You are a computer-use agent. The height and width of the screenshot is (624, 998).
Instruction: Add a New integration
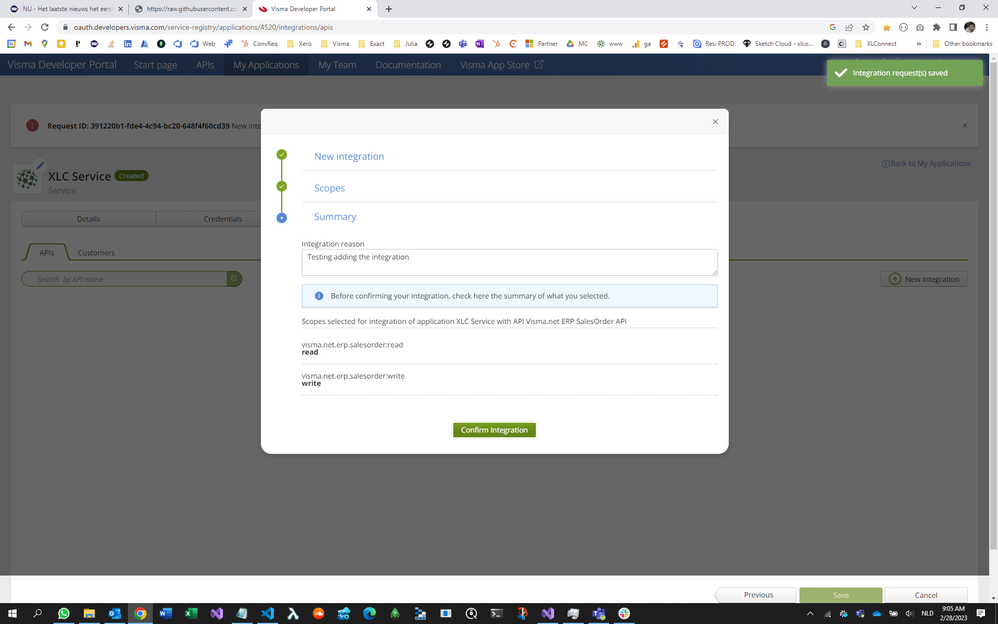(x=924, y=279)
